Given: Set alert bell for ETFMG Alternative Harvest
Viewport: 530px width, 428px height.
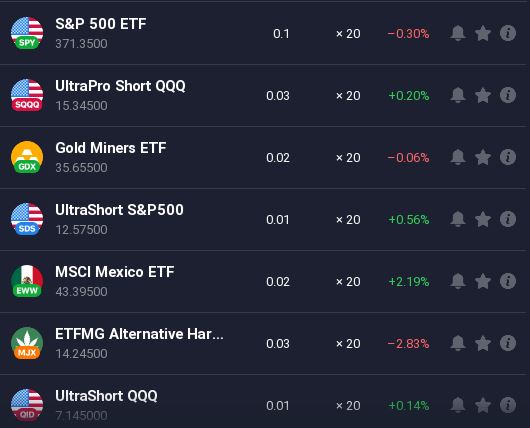Looking at the screenshot, I should pos(458,343).
